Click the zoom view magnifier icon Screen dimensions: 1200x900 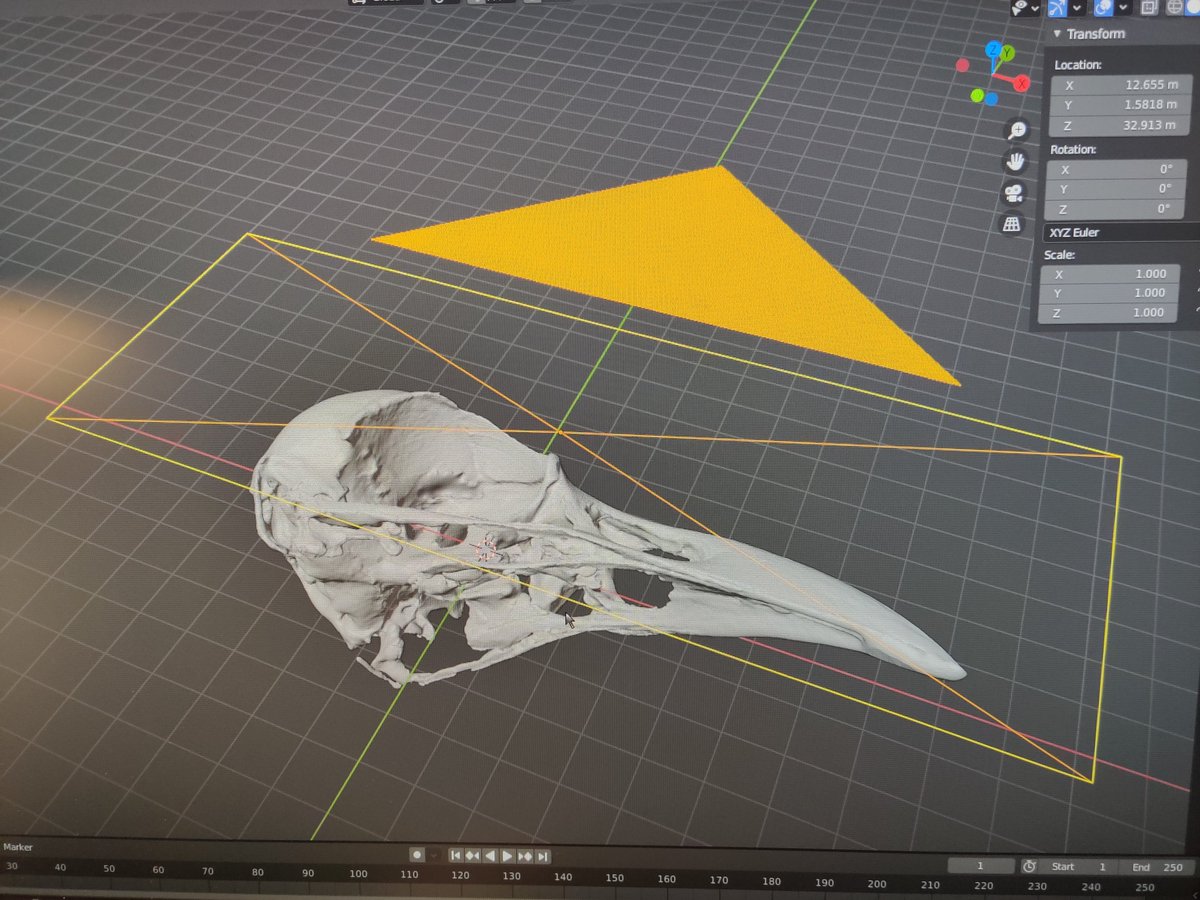click(x=1017, y=130)
